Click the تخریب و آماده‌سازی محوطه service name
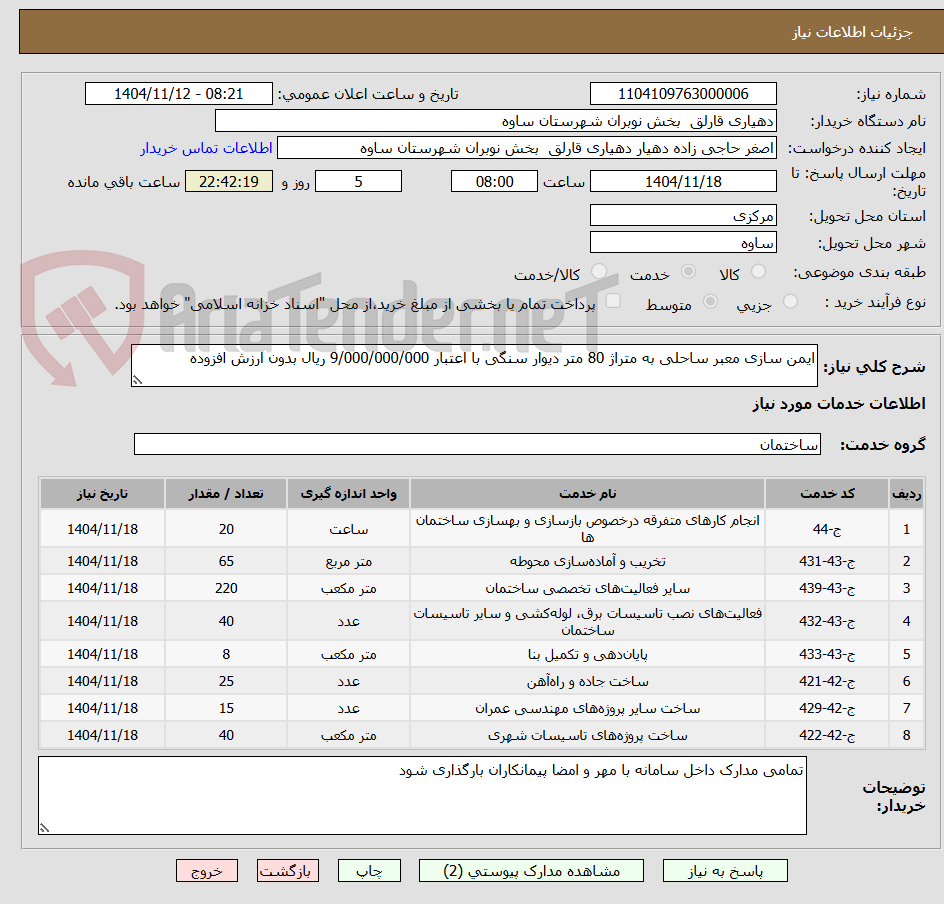This screenshot has width=944, height=904. click(x=588, y=561)
